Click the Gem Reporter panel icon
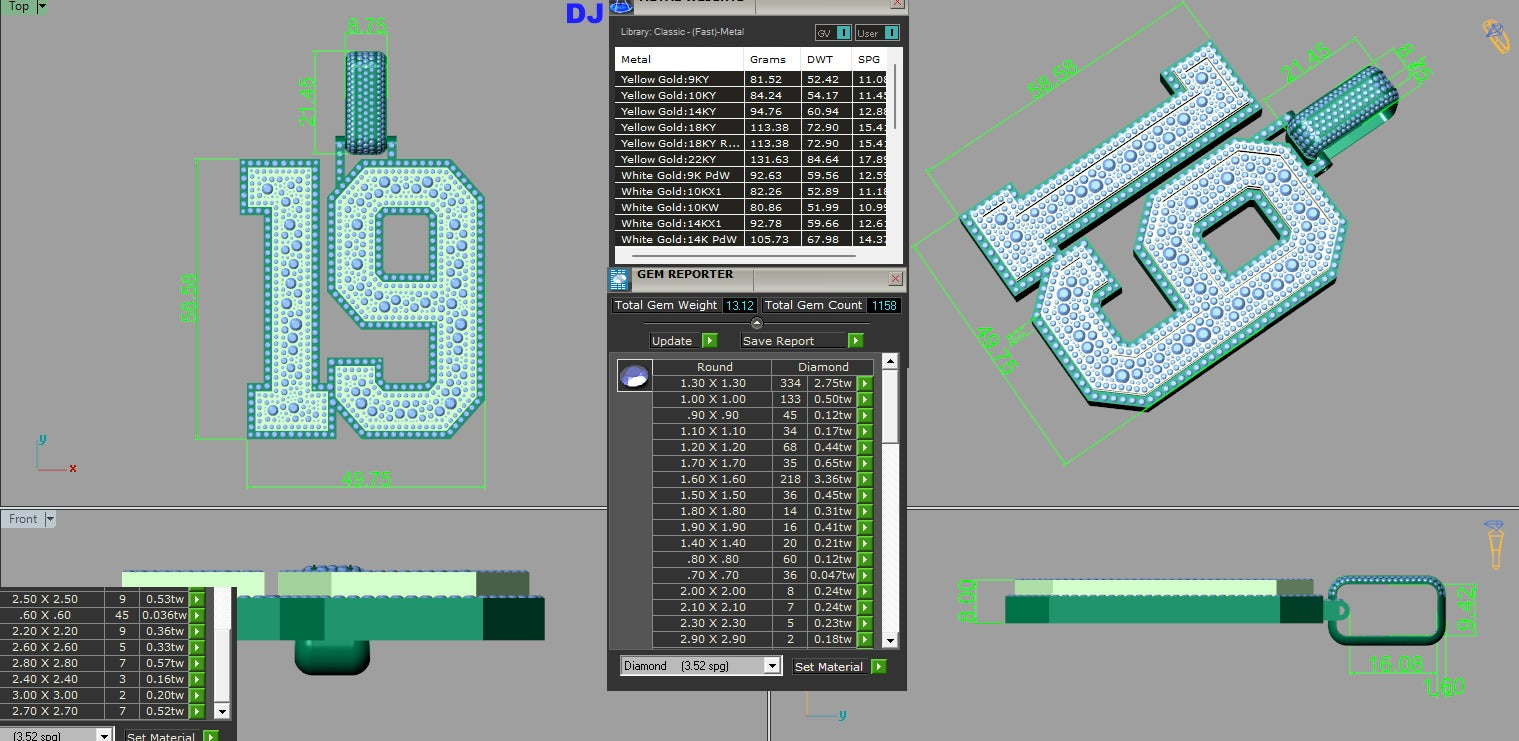1519x741 pixels. (x=621, y=280)
